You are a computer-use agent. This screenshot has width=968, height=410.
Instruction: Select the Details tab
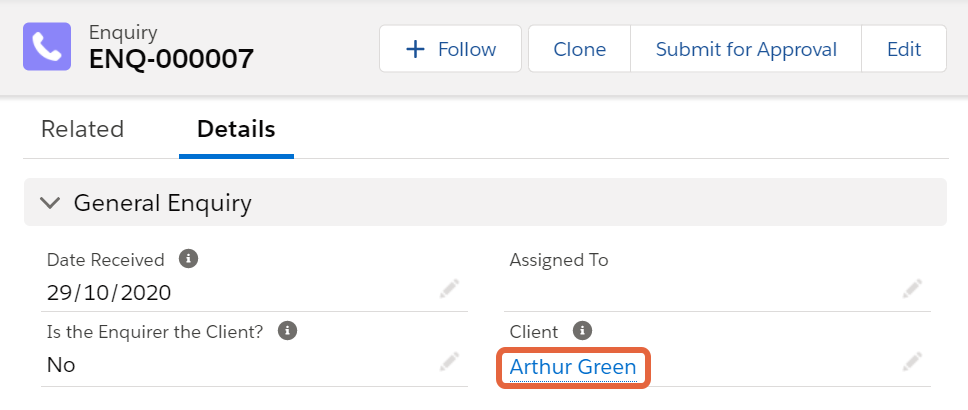pos(236,129)
